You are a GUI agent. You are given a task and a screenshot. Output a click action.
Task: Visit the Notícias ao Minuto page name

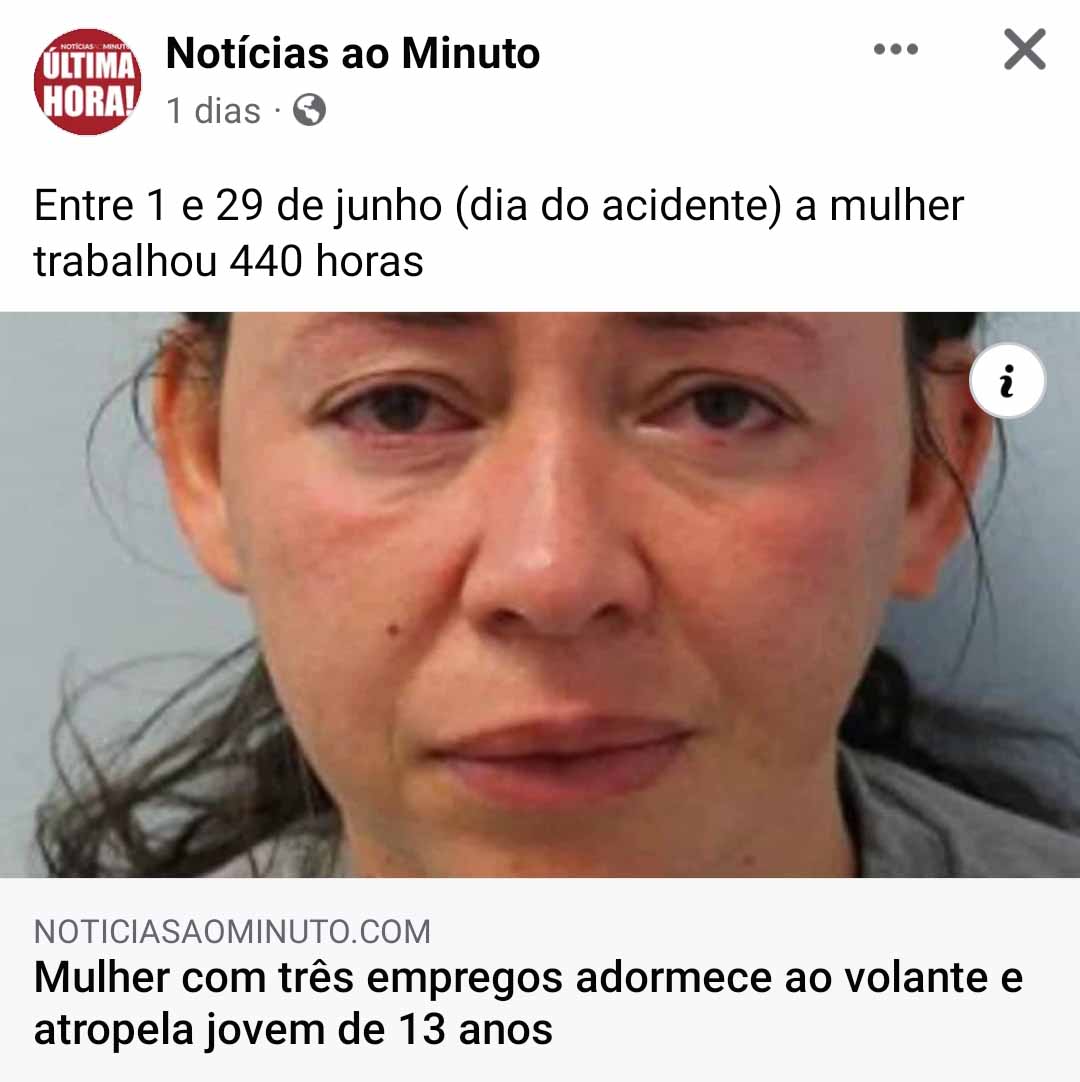[x=353, y=53]
